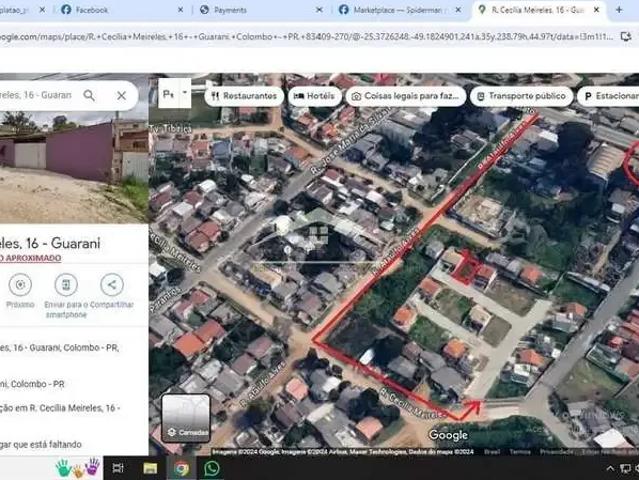
Task: Click the browser address bar URL
Action: (x=306, y=37)
